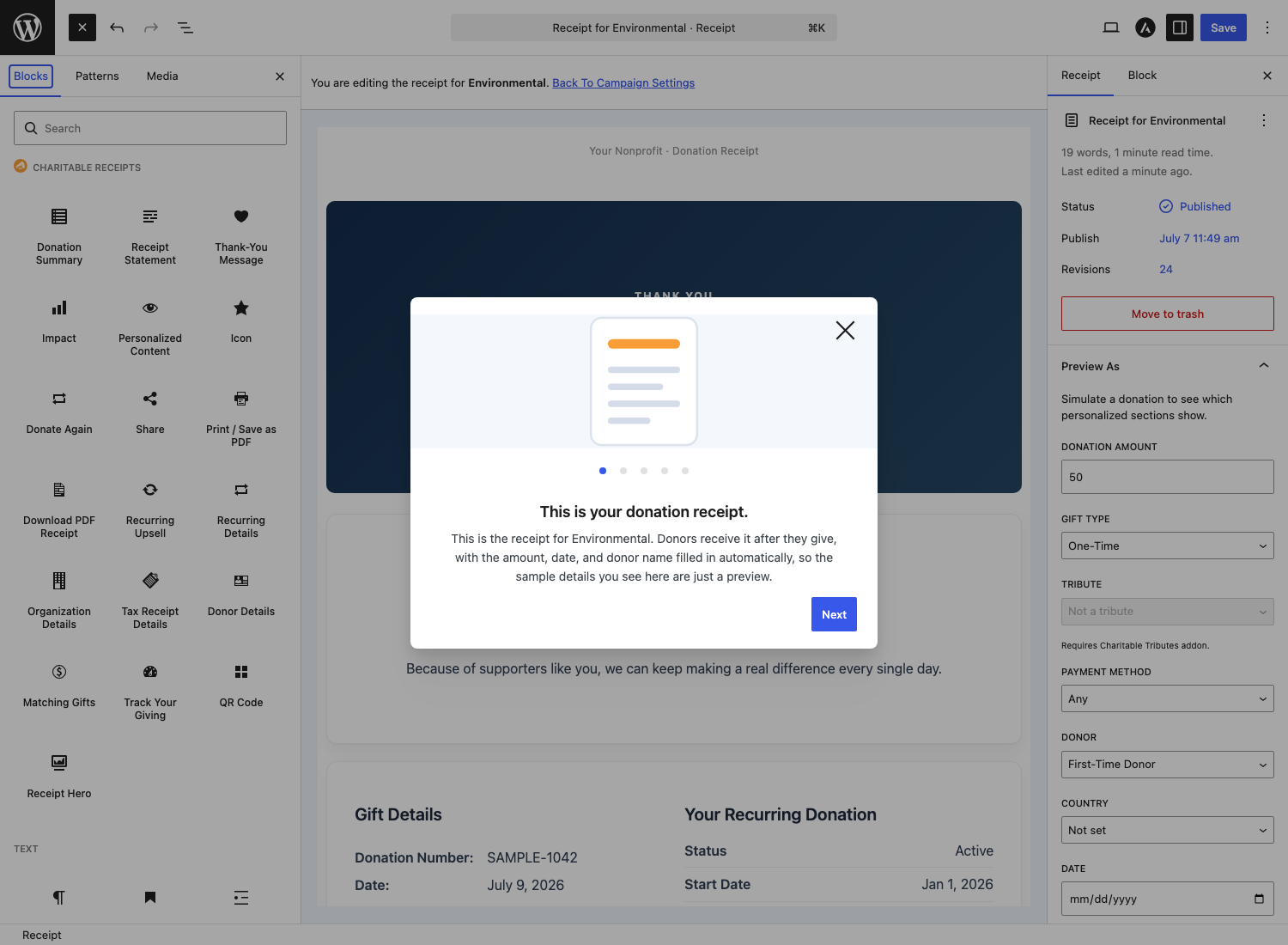Open the Country dropdown

1168,830
